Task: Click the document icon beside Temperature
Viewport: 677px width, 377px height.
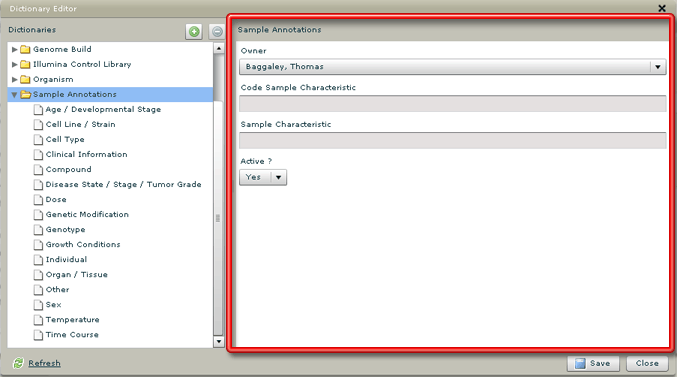Action: pos(38,320)
